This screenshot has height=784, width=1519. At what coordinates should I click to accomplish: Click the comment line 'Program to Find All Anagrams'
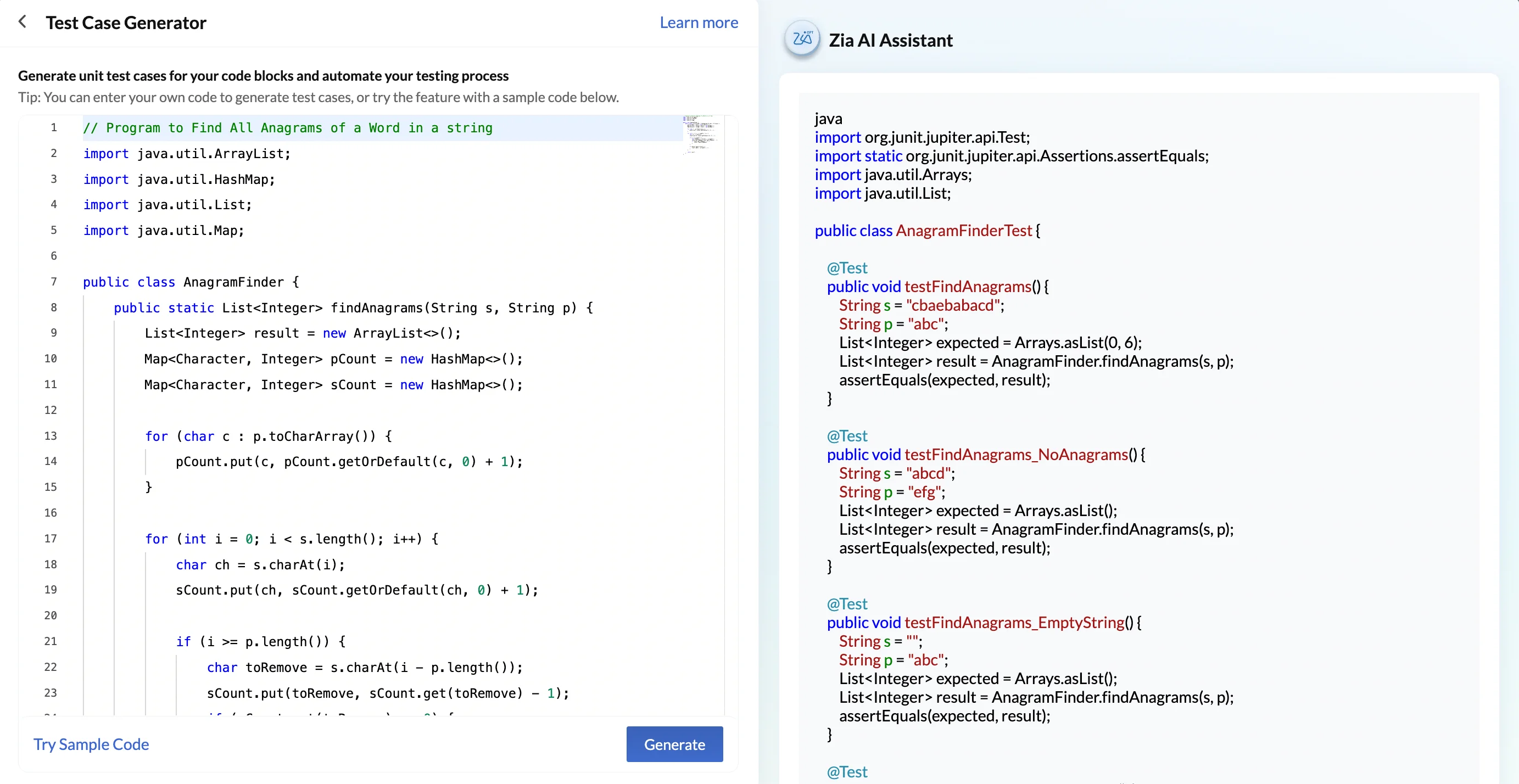288,128
